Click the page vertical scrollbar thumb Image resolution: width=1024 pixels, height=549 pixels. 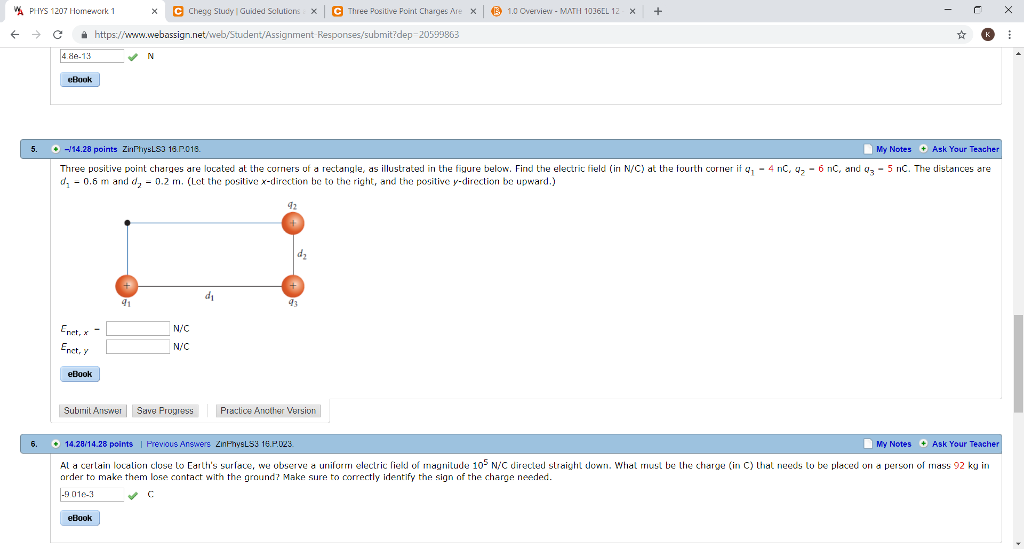click(1017, 364)
